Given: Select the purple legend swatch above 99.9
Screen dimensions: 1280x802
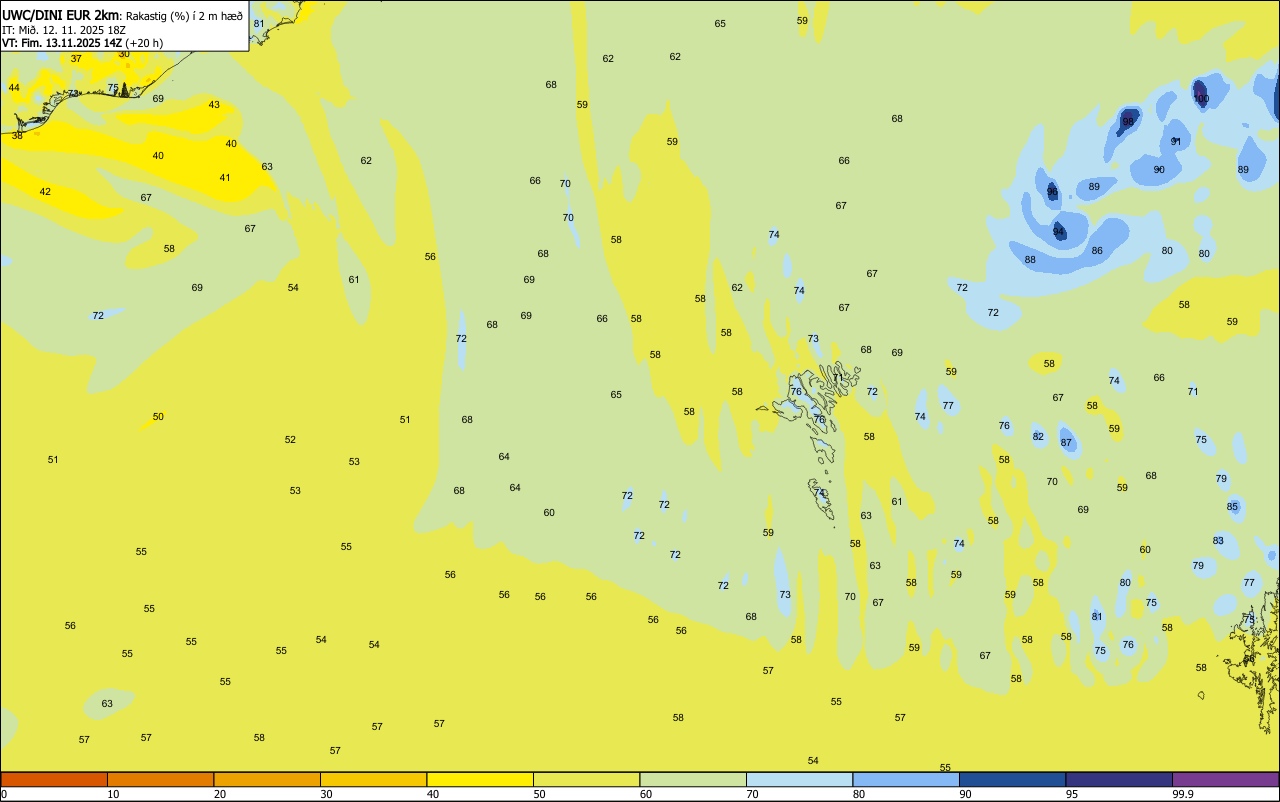Looking at the screenshot, I should pyautogui.click(x=1225, y=779).
